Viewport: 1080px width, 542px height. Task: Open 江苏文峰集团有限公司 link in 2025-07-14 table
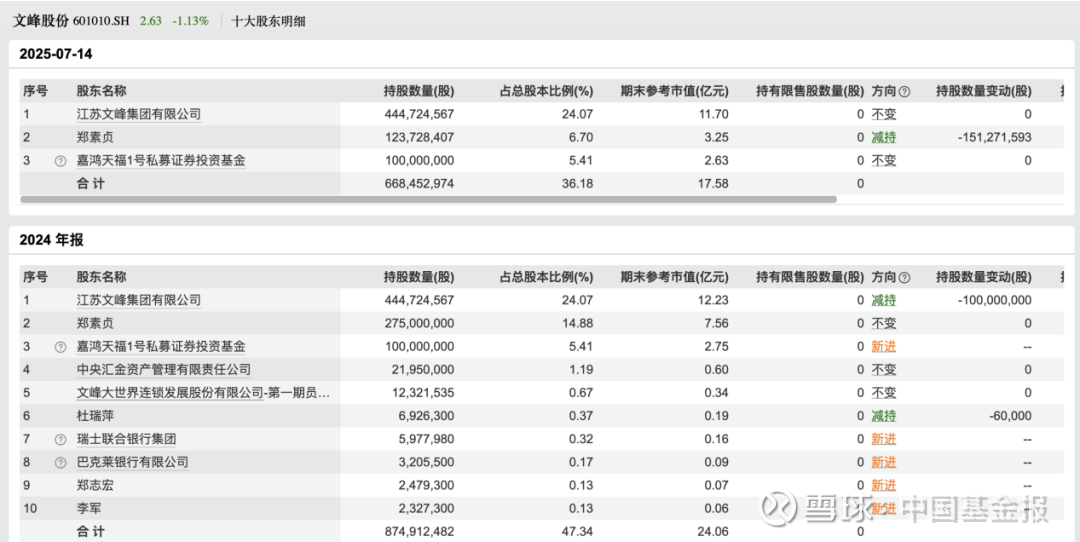click(x=138, y=114)
